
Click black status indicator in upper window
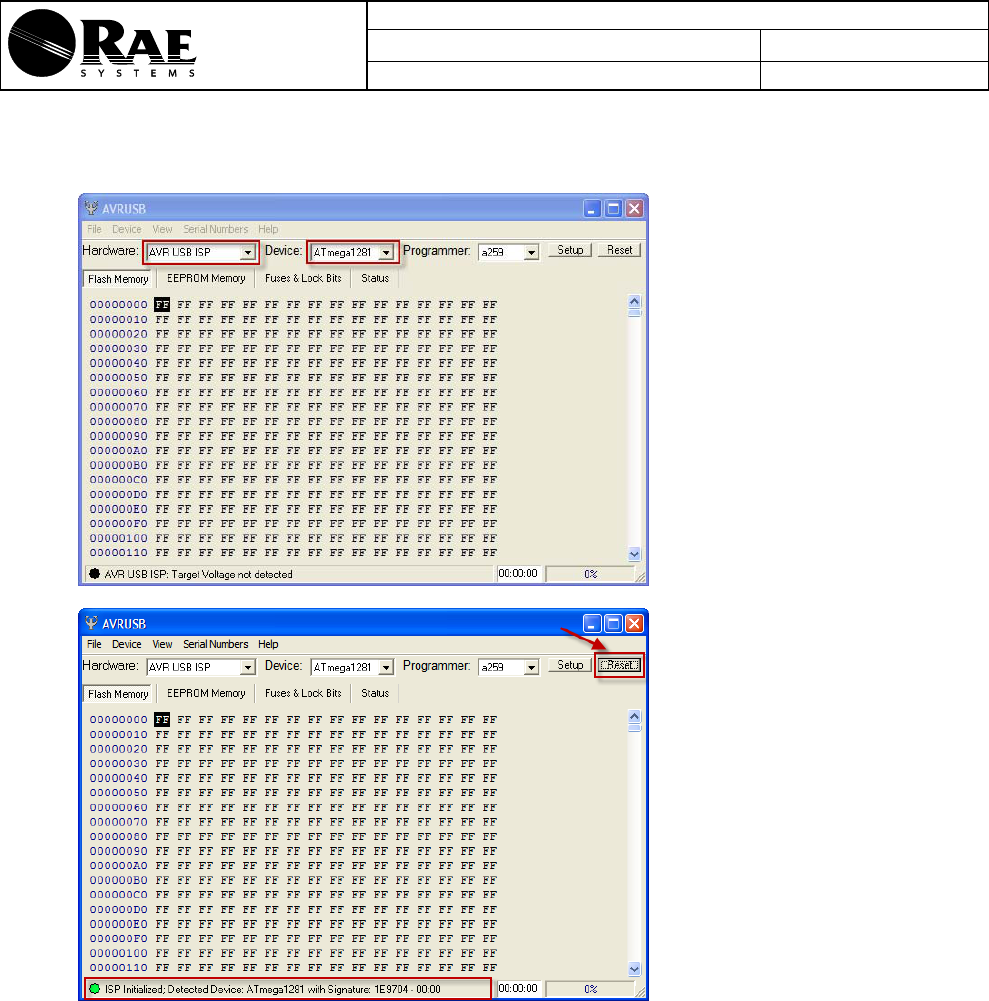pos(94,573)
